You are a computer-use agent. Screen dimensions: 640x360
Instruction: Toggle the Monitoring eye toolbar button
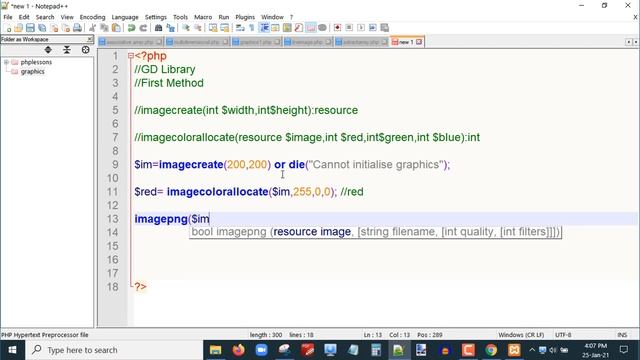pyautogui.click(x=322, y=28)
